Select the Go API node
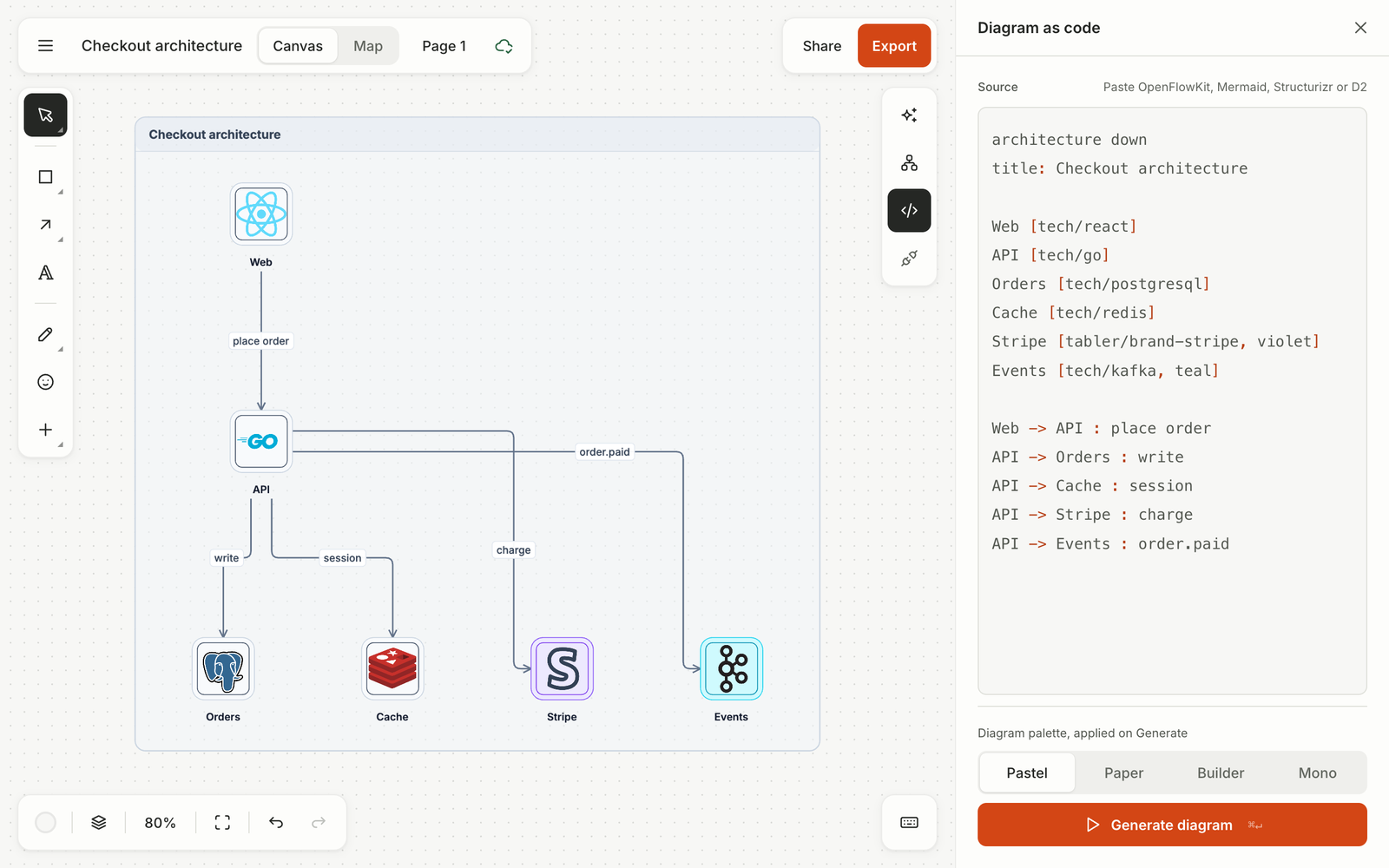 tap(261, 441)
